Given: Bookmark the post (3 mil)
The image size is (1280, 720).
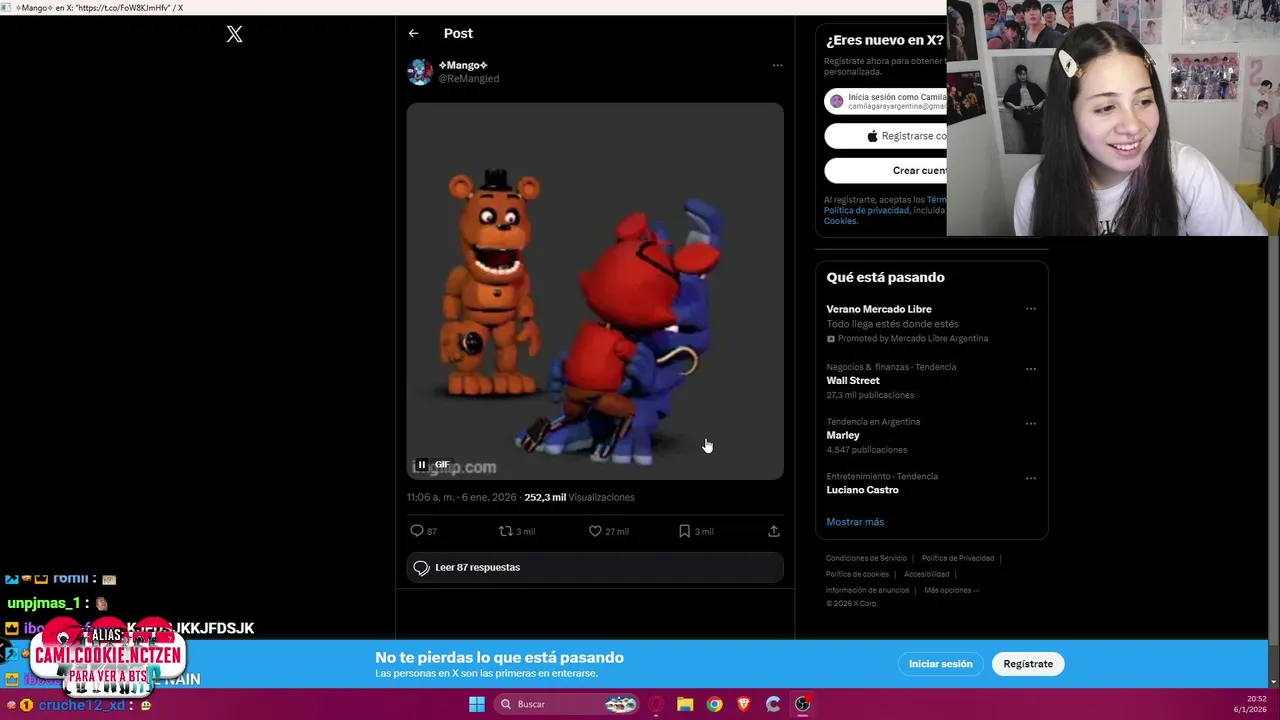Looking at the screenshot, I should [x=696, y=531].
